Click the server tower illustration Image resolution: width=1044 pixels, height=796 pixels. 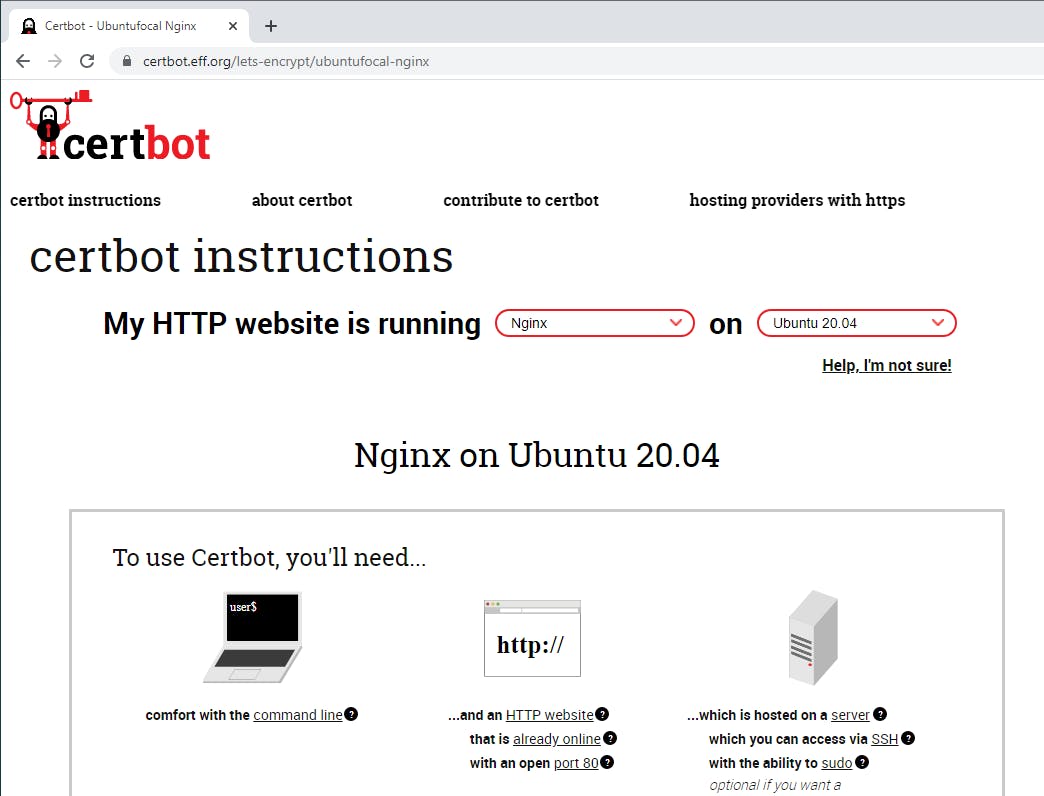tap(813, 638)
